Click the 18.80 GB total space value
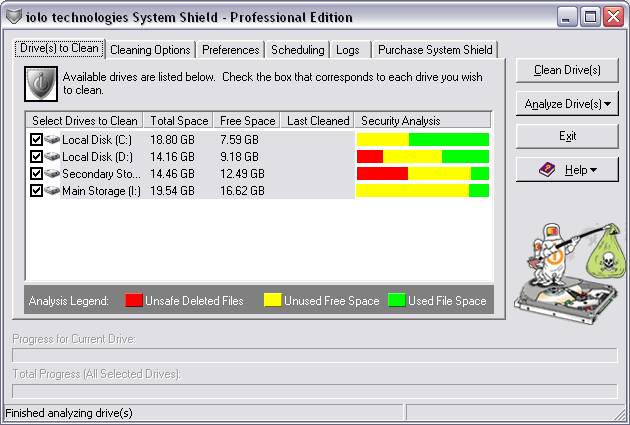Image resolution: width=630 pixels, height=425 pixels. click(x=172, y=140)
